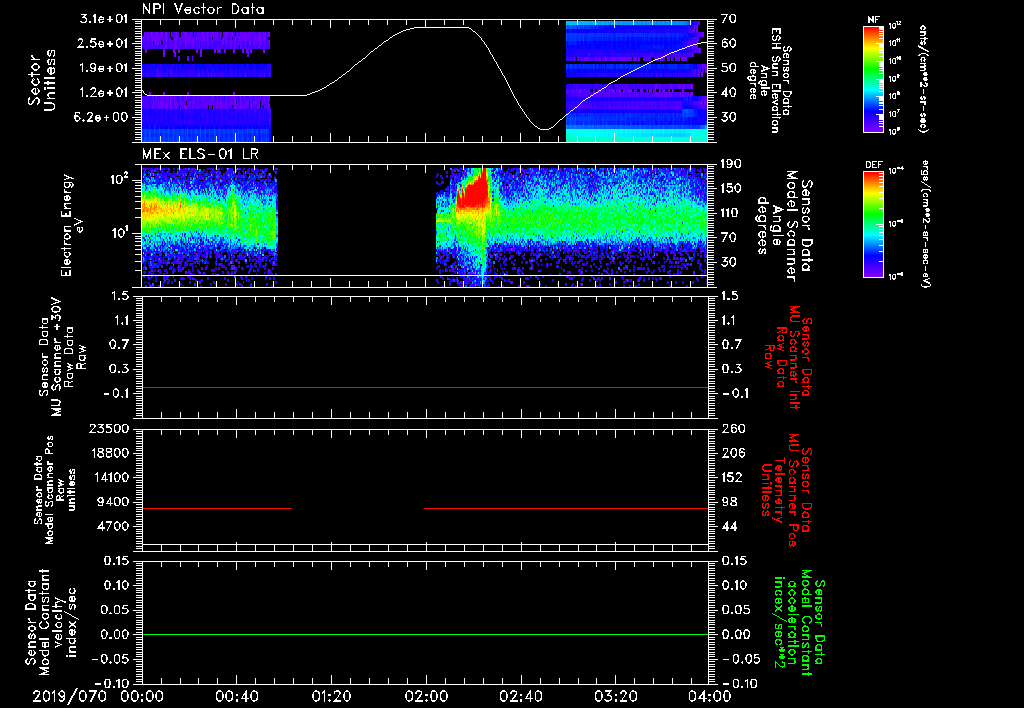The width and height of the screenshot is (1024, 708).
Task: Click the cnts/(cm**2-sr-sec) units label
Action: tap(923, 78)
